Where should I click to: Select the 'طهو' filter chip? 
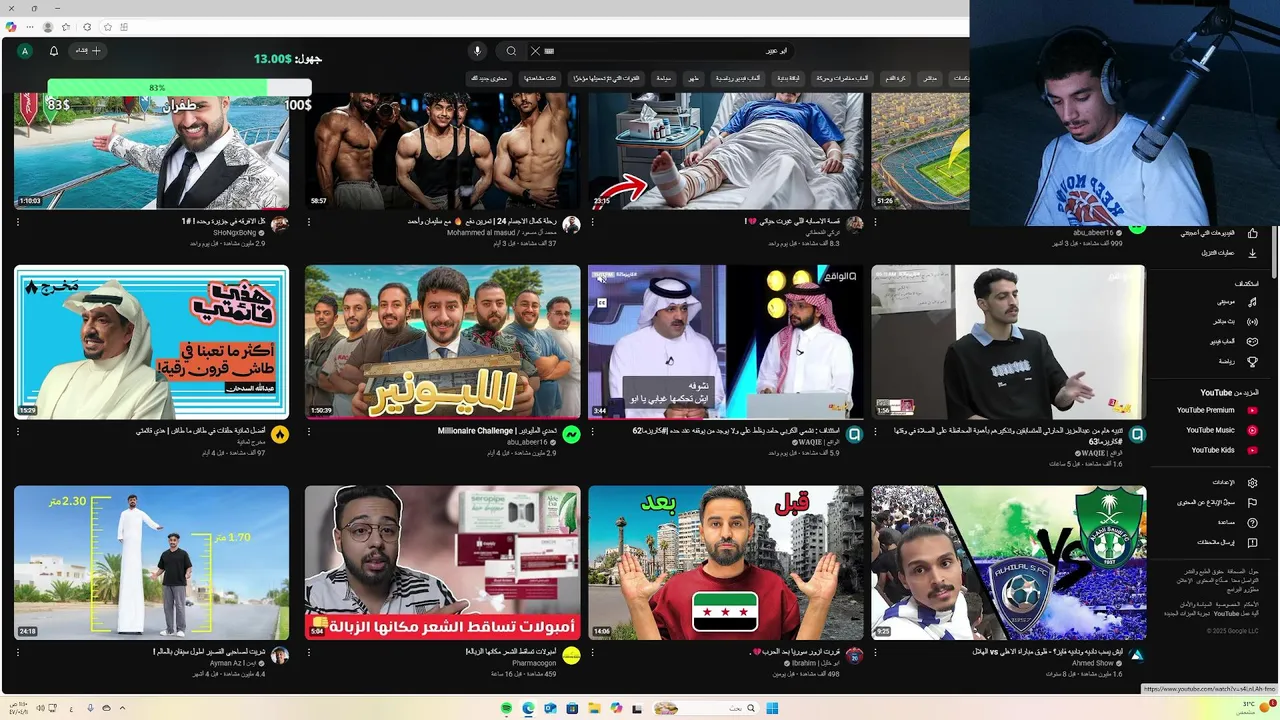point(693,78)
